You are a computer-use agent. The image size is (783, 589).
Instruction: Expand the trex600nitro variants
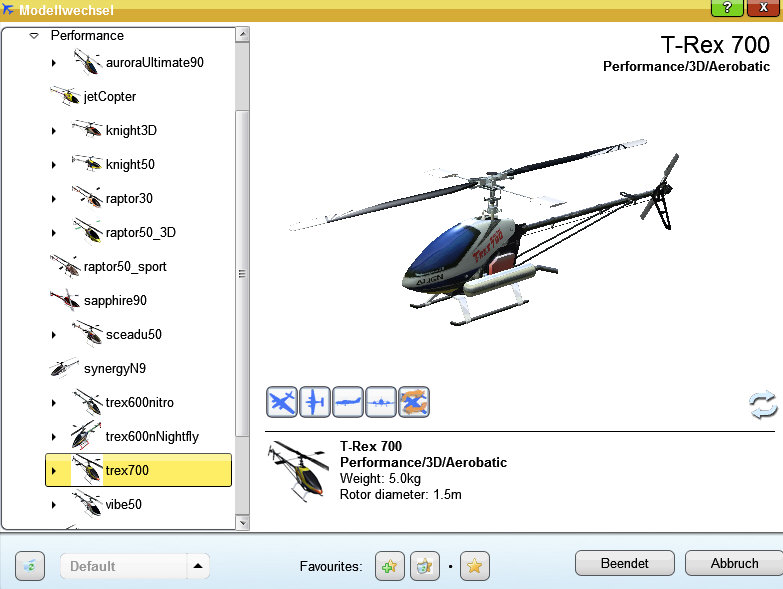coord(54,403)
